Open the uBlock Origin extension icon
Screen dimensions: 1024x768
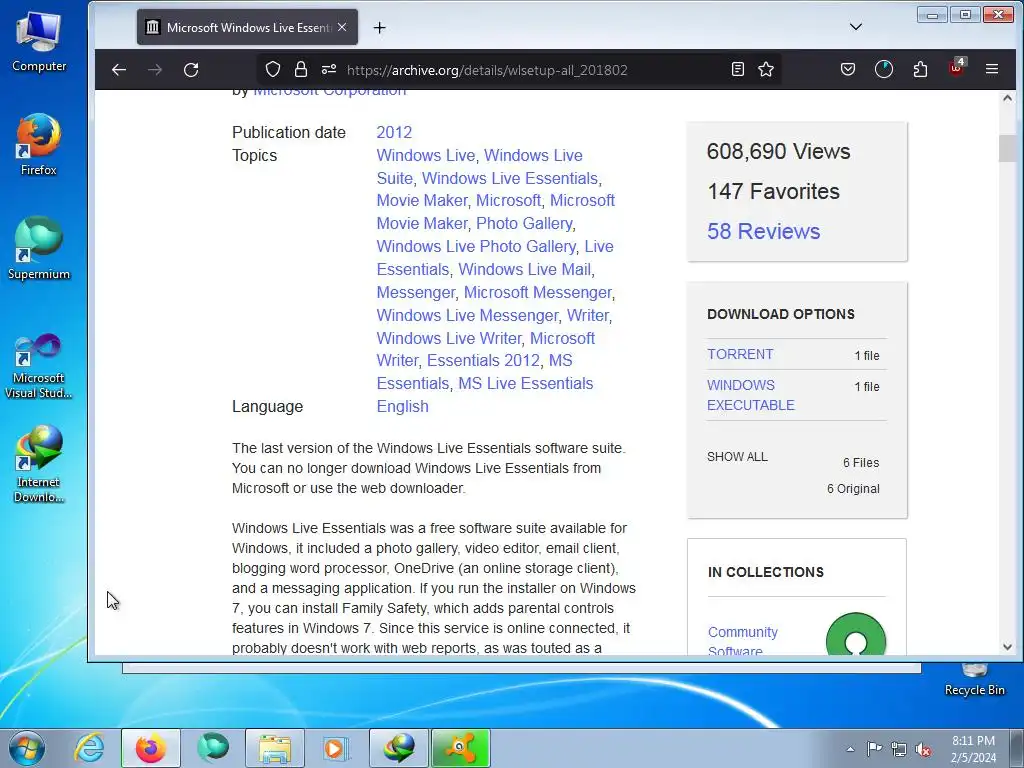[957, 68]
